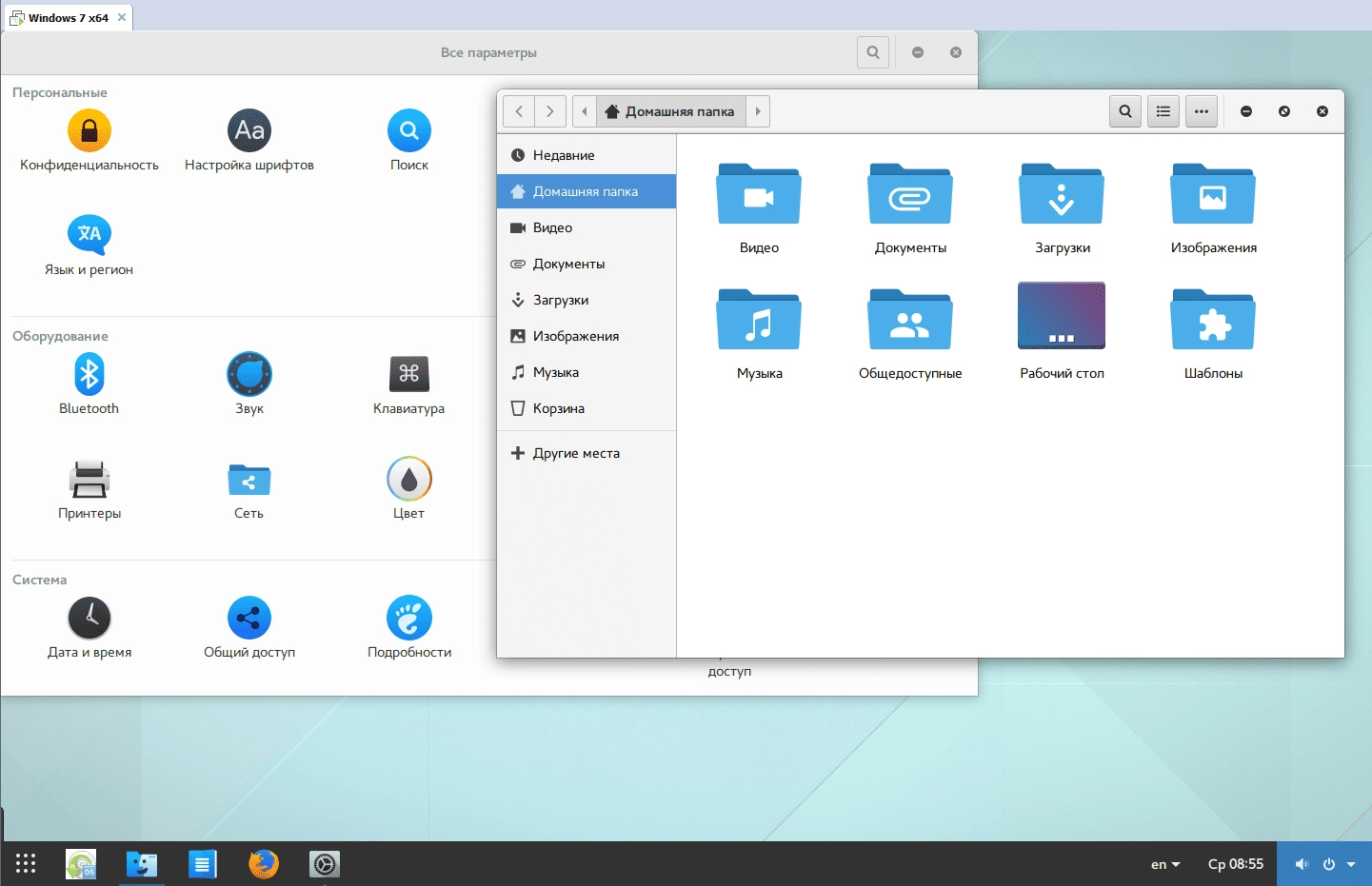Open the file manager from taskbar
Image resolution: width=1372 pixels, height=886 pixels.
pyautogui.click(x=142, y=864)
